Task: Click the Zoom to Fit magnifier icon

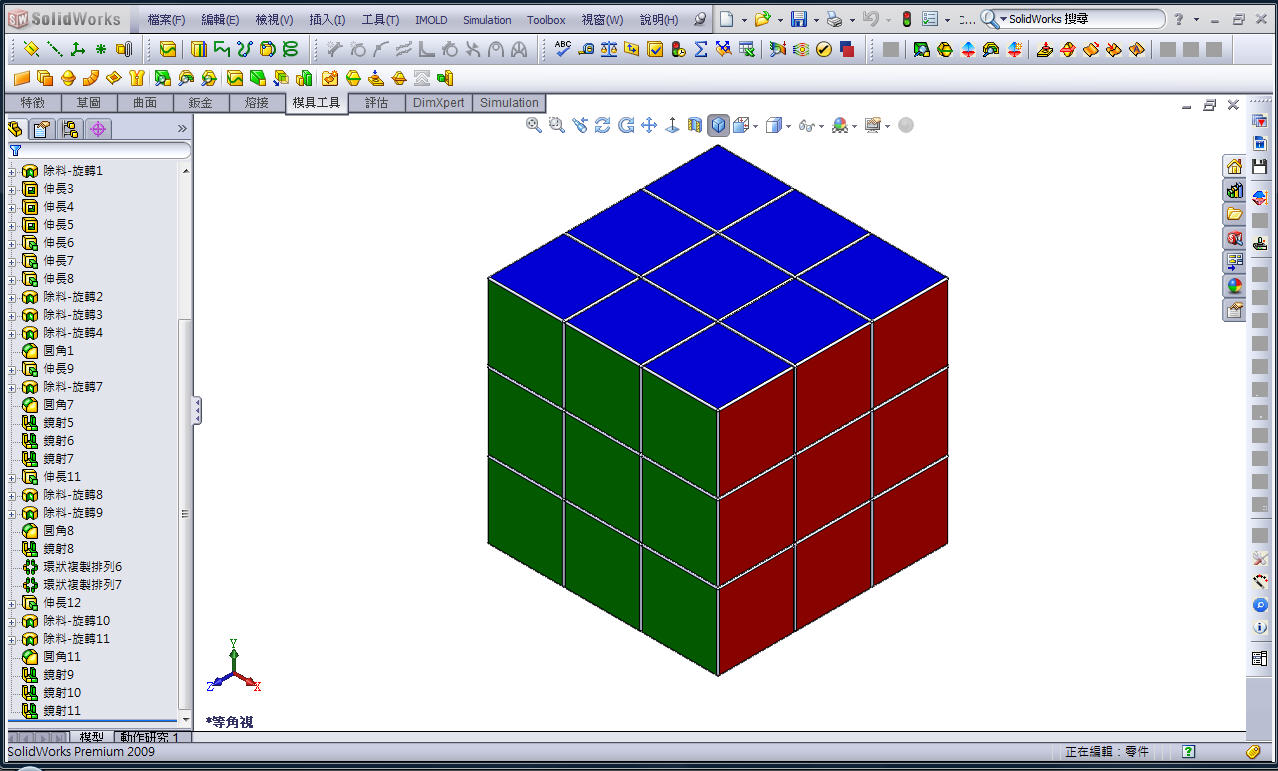Action: point(534,125)
